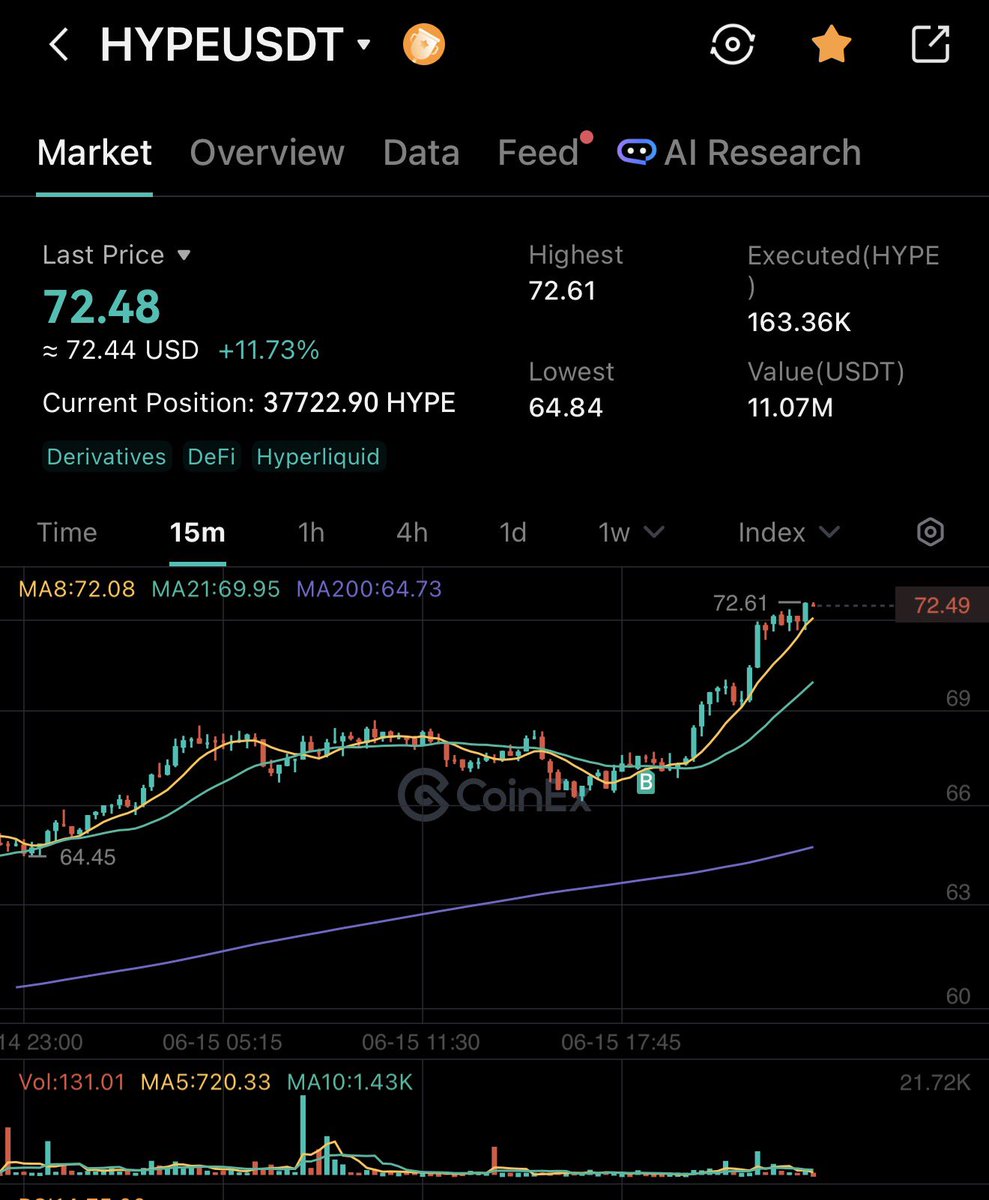Tap the MA200:64.73 indicator label
The width and height of the screenshot is (989, 1200).
[x=369, y=589]
